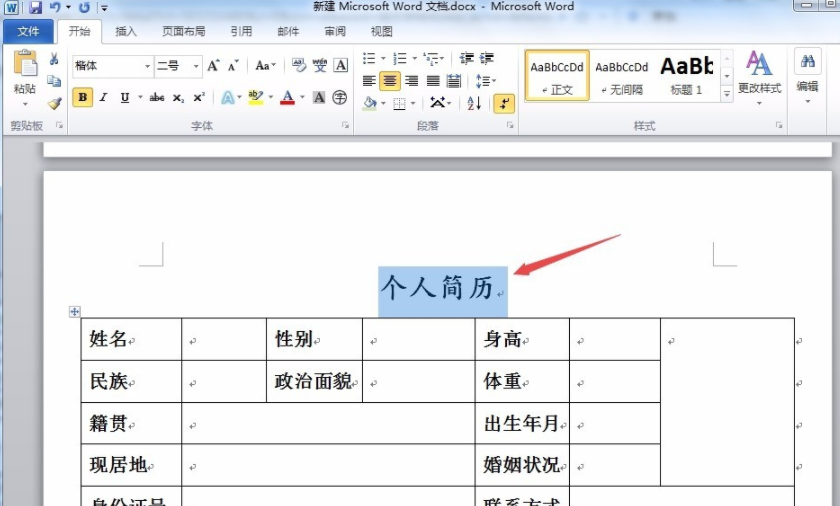Click the Sort A-Z icon

pyautogui.click(x=474, y=102)
